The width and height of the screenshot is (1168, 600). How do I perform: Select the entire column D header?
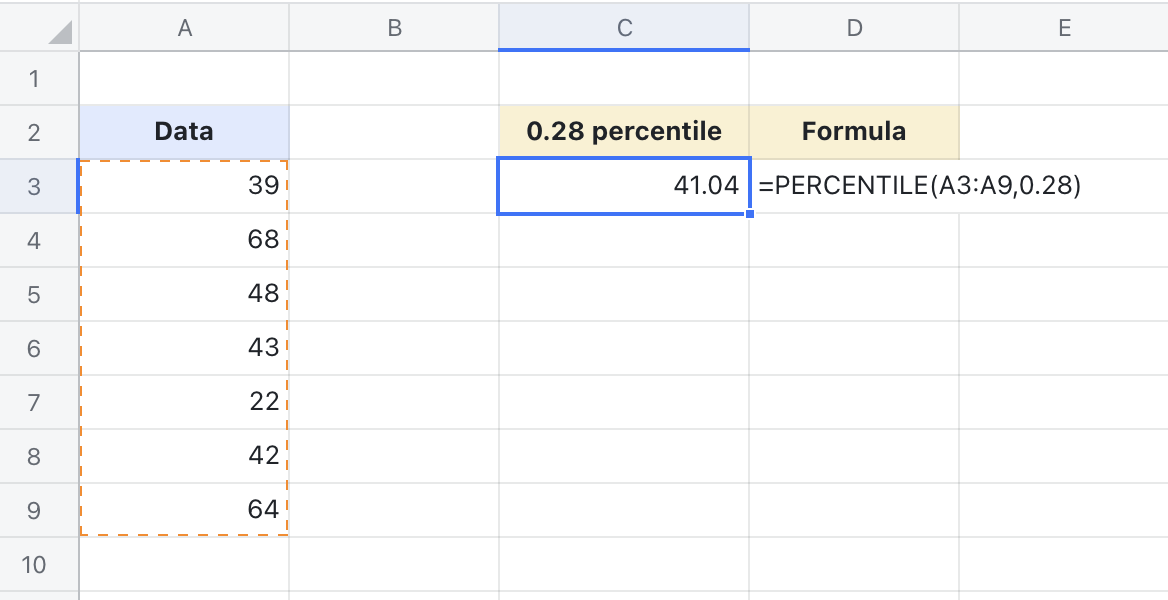(855, 27)
